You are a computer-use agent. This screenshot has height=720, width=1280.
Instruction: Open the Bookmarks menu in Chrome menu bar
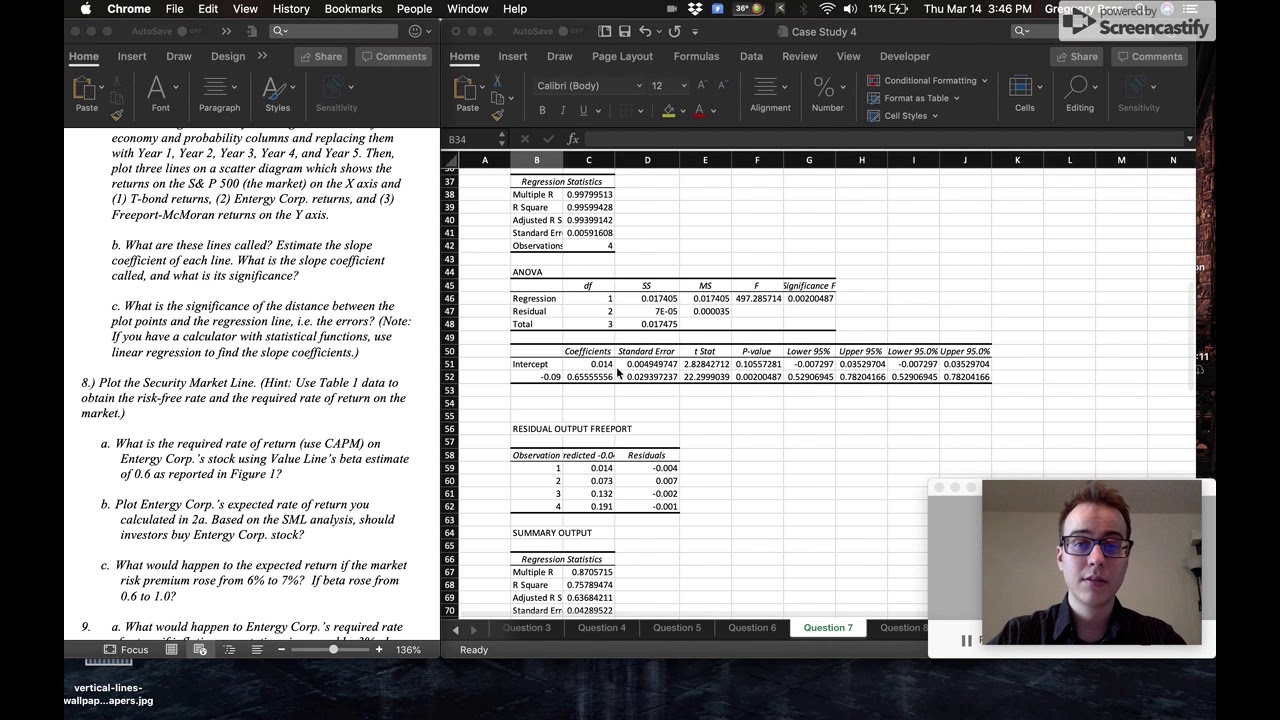click(x=353, y=9)
